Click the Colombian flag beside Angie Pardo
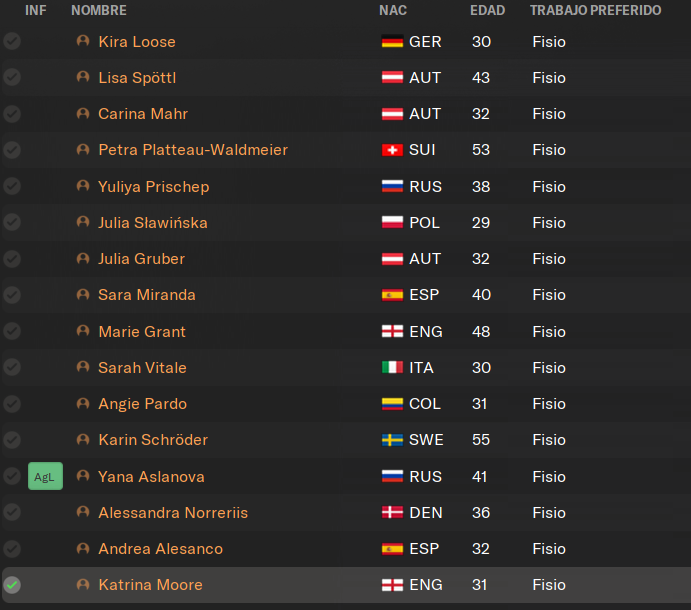 (392, 404)
